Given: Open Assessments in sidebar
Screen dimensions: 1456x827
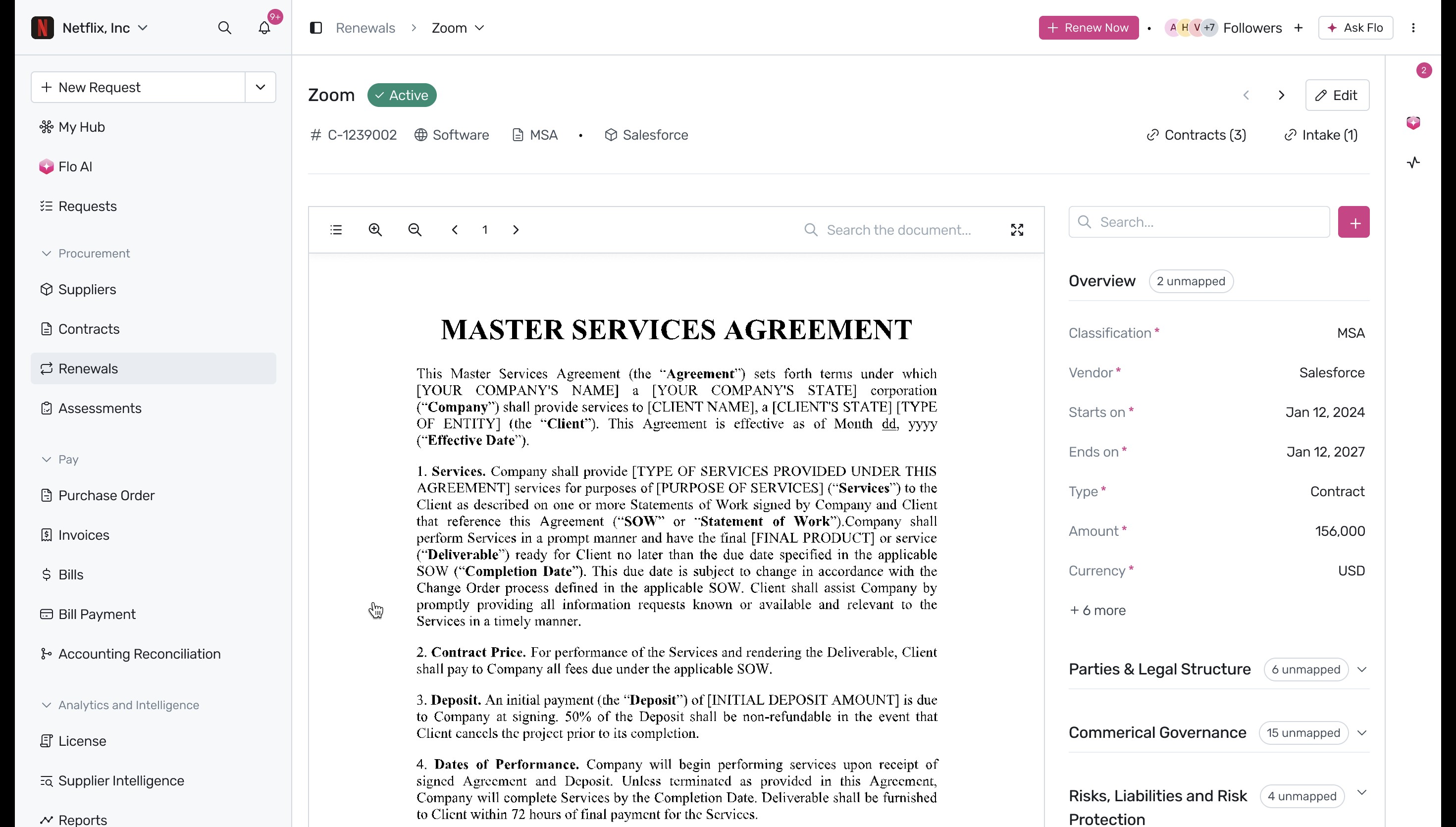Looking at the screenshot, I should tap(154, 409).
